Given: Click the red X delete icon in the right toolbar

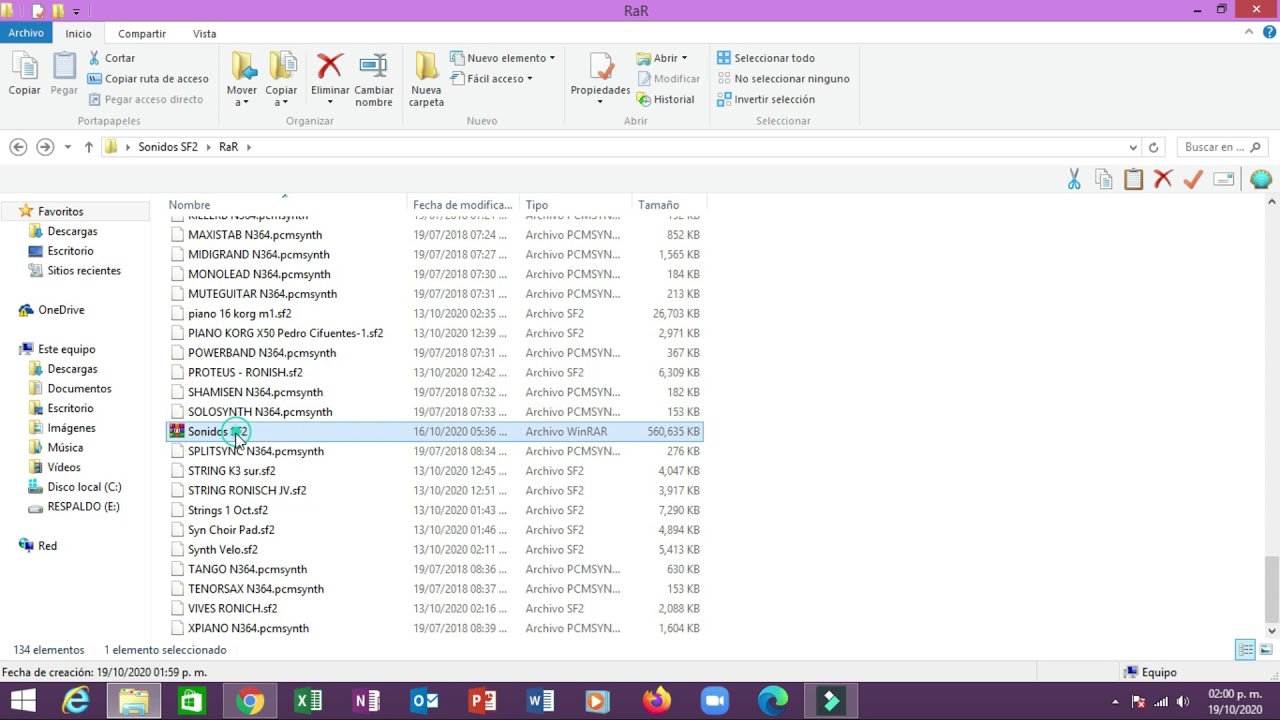Looking at the screenshot, I should pyautogui.click(x=1162, y=179).
